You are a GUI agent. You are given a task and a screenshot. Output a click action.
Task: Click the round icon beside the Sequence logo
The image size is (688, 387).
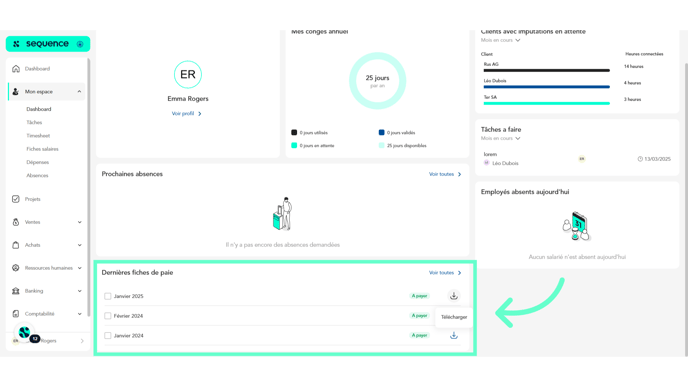(x=80, y=44)
